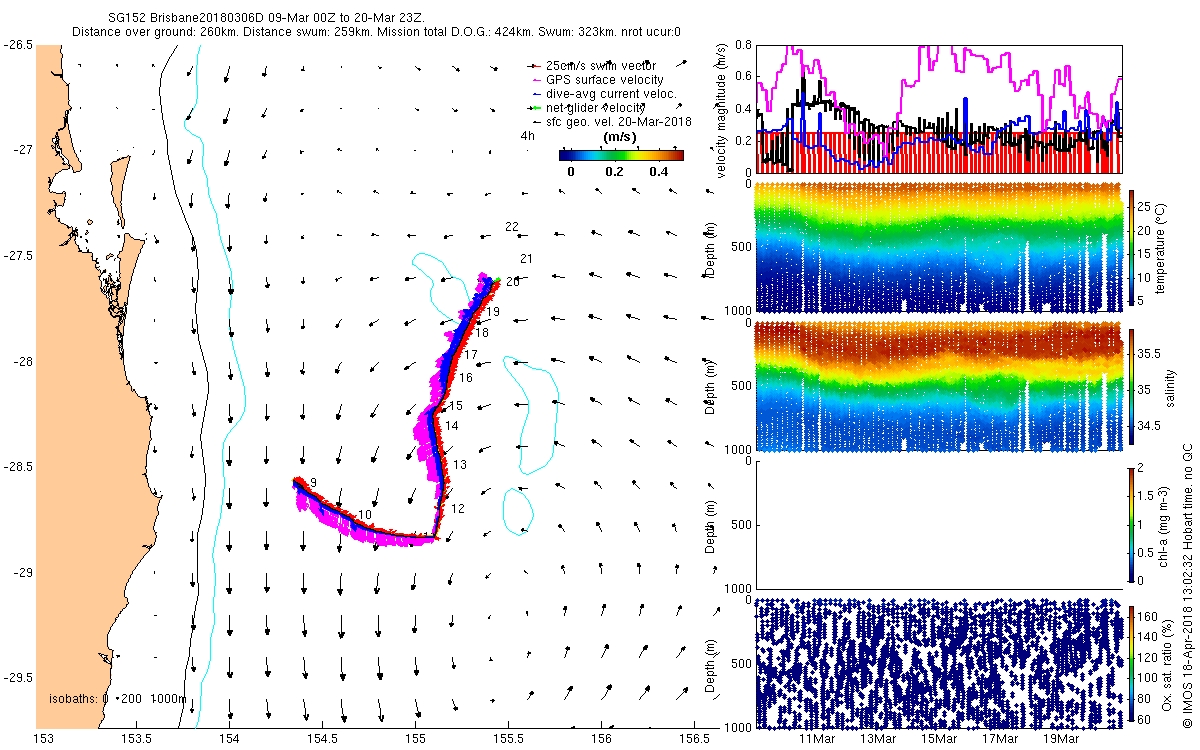The height and width of the screenshot is (750, 1200).
Task: Click the 'isobaths: 0 200 1000m' label
Action: click(117, 698)
